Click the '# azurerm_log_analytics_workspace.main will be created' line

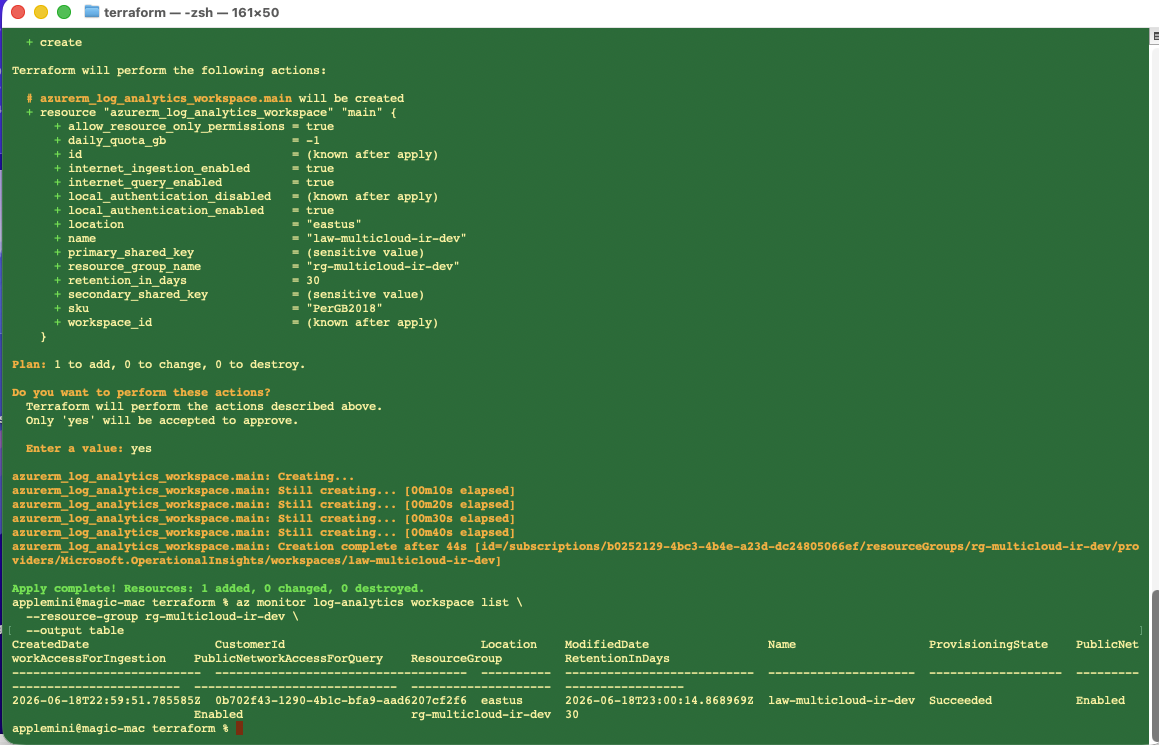tap(215, 98)
